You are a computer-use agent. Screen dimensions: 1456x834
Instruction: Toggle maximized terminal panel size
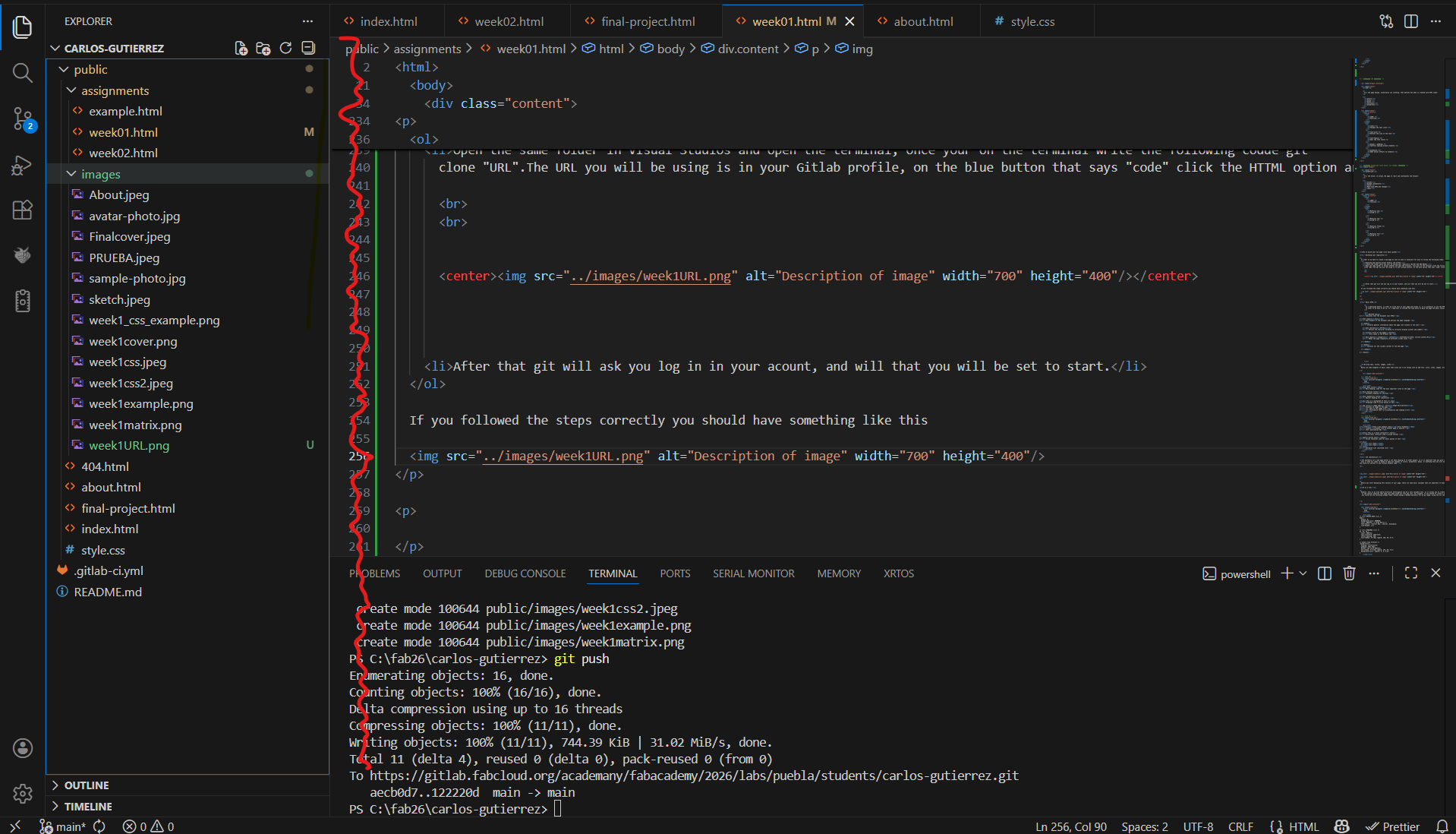[x=1411, y=573]
